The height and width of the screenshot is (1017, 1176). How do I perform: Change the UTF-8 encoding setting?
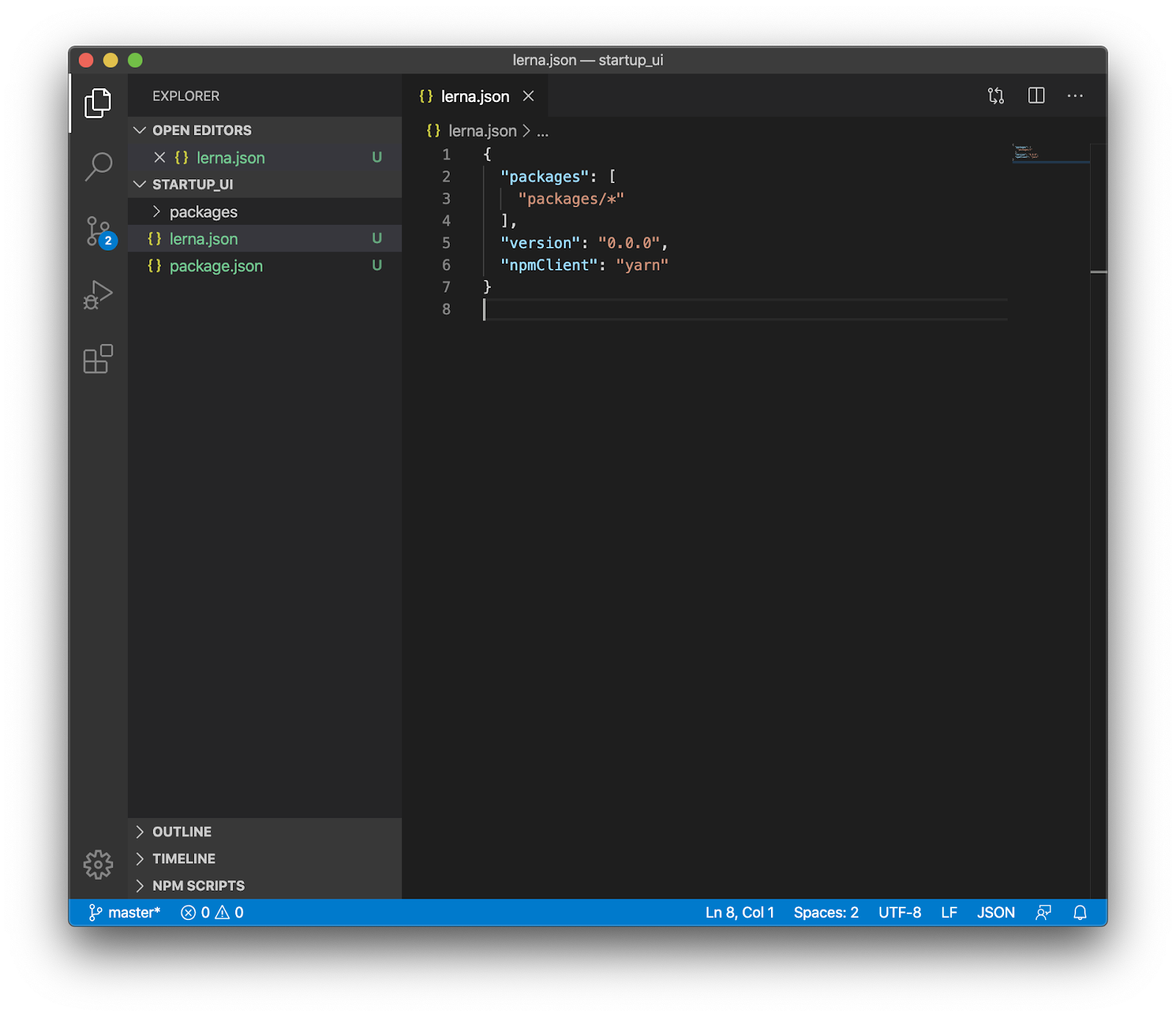[x=900, y=912]
